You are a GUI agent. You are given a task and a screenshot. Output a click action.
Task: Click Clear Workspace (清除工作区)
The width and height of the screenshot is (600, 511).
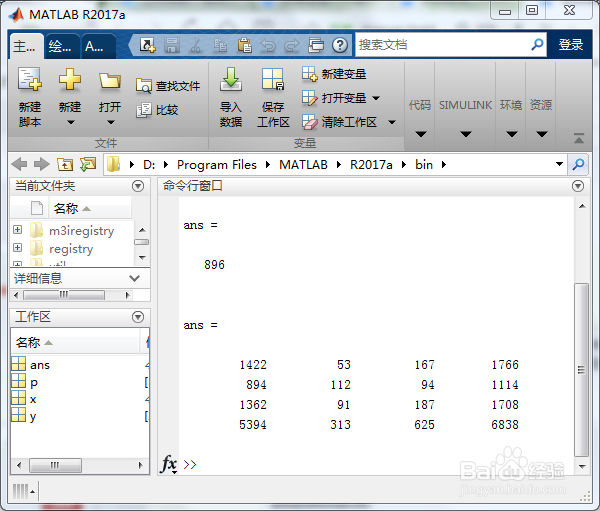point(339,122)
